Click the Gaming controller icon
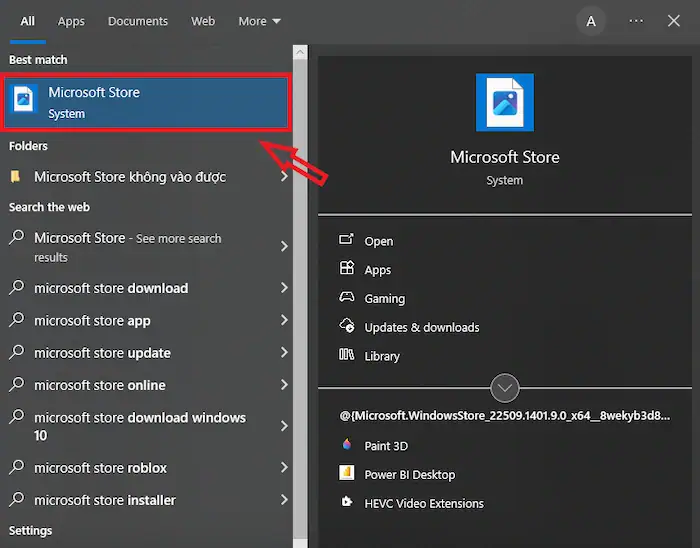The height and width of the screenshot is (548, 700). coord(346,297)
